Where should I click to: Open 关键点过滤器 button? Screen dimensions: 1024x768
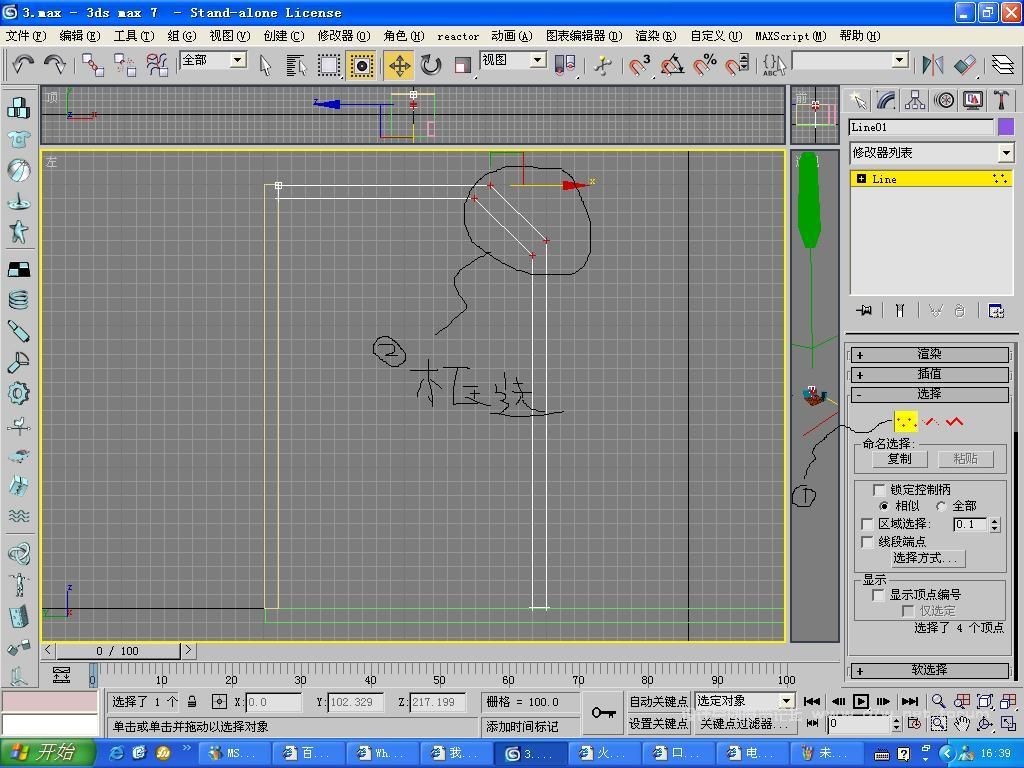click(x=744, y=724)
